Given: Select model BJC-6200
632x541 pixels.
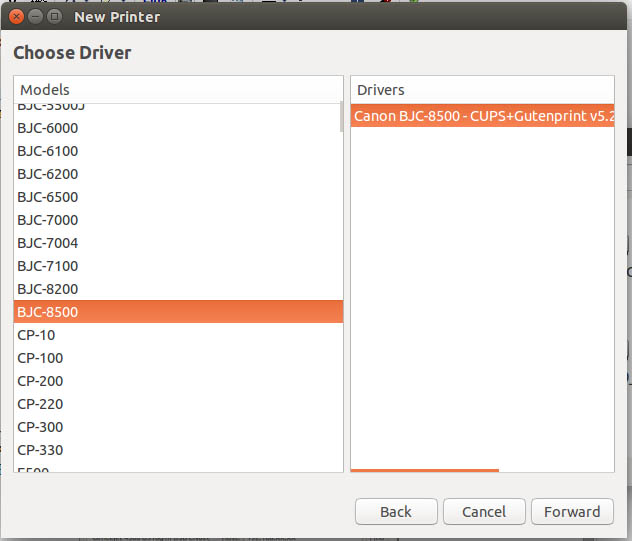Looking at the screenshot, I should [178, 174].
